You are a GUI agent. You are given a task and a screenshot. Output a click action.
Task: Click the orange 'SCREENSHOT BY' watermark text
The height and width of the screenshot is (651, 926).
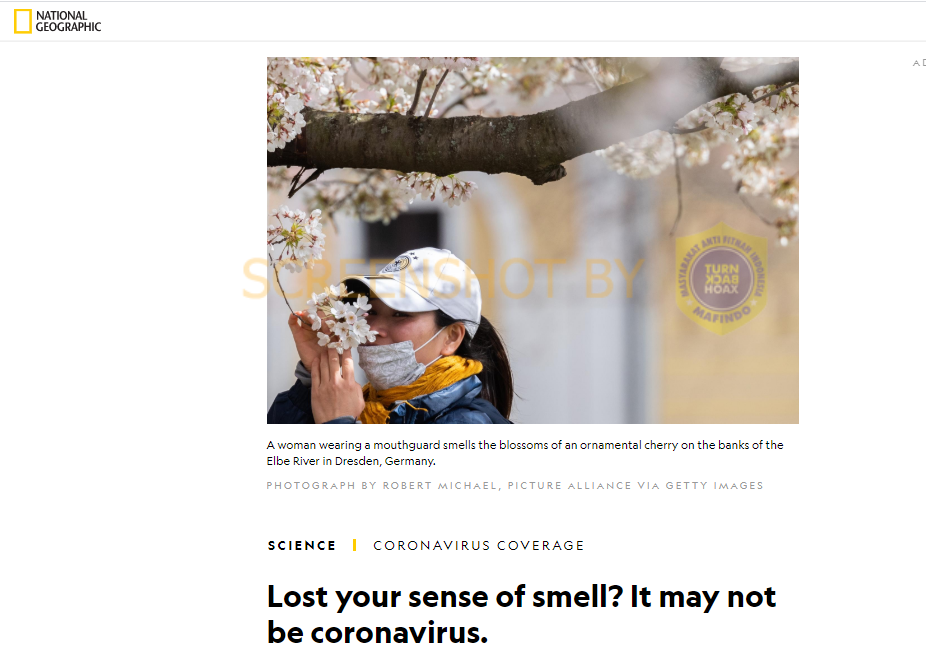click(x=443, y=278)
